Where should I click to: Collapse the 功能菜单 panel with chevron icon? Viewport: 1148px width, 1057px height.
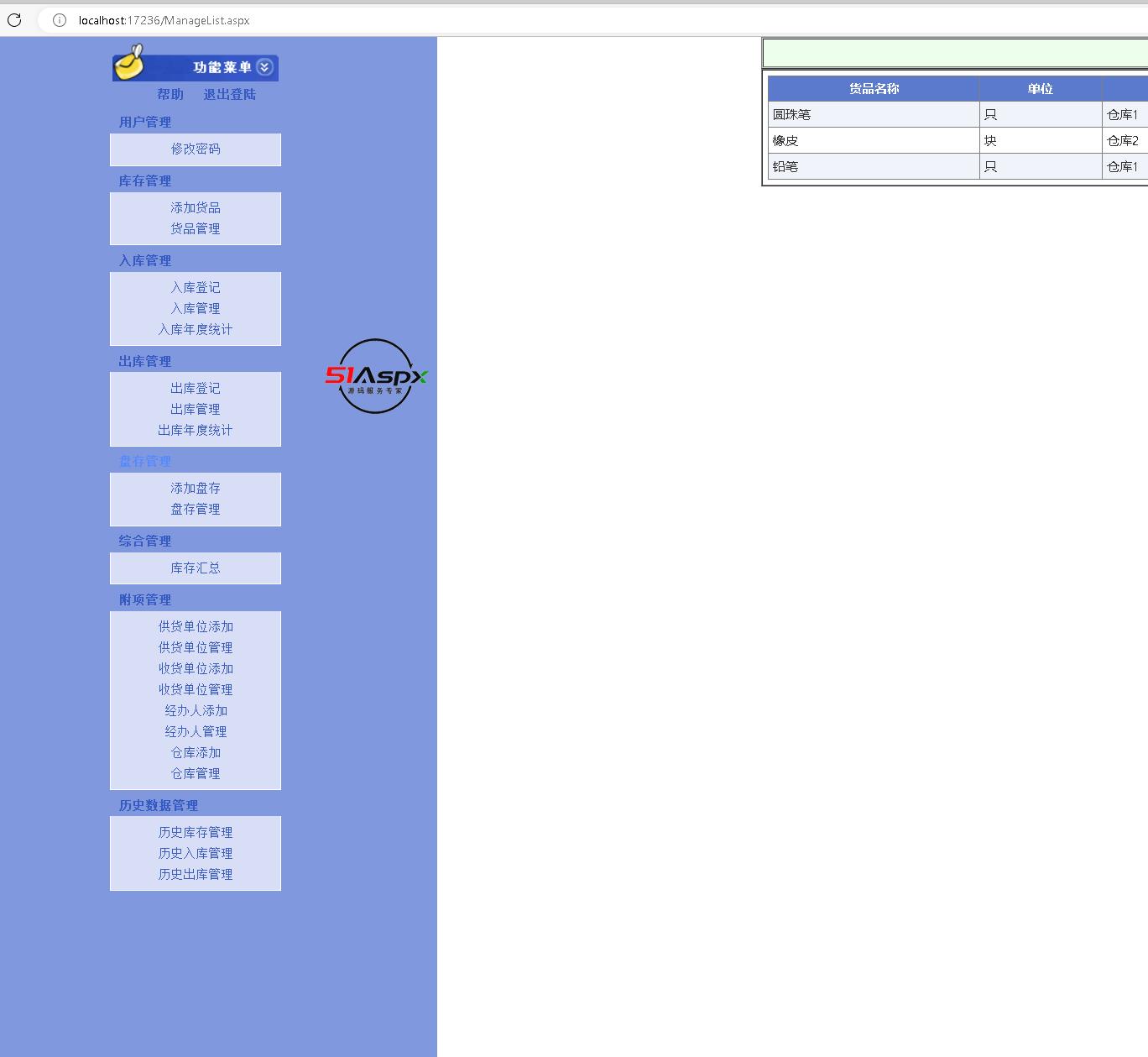tap(264, 67)
